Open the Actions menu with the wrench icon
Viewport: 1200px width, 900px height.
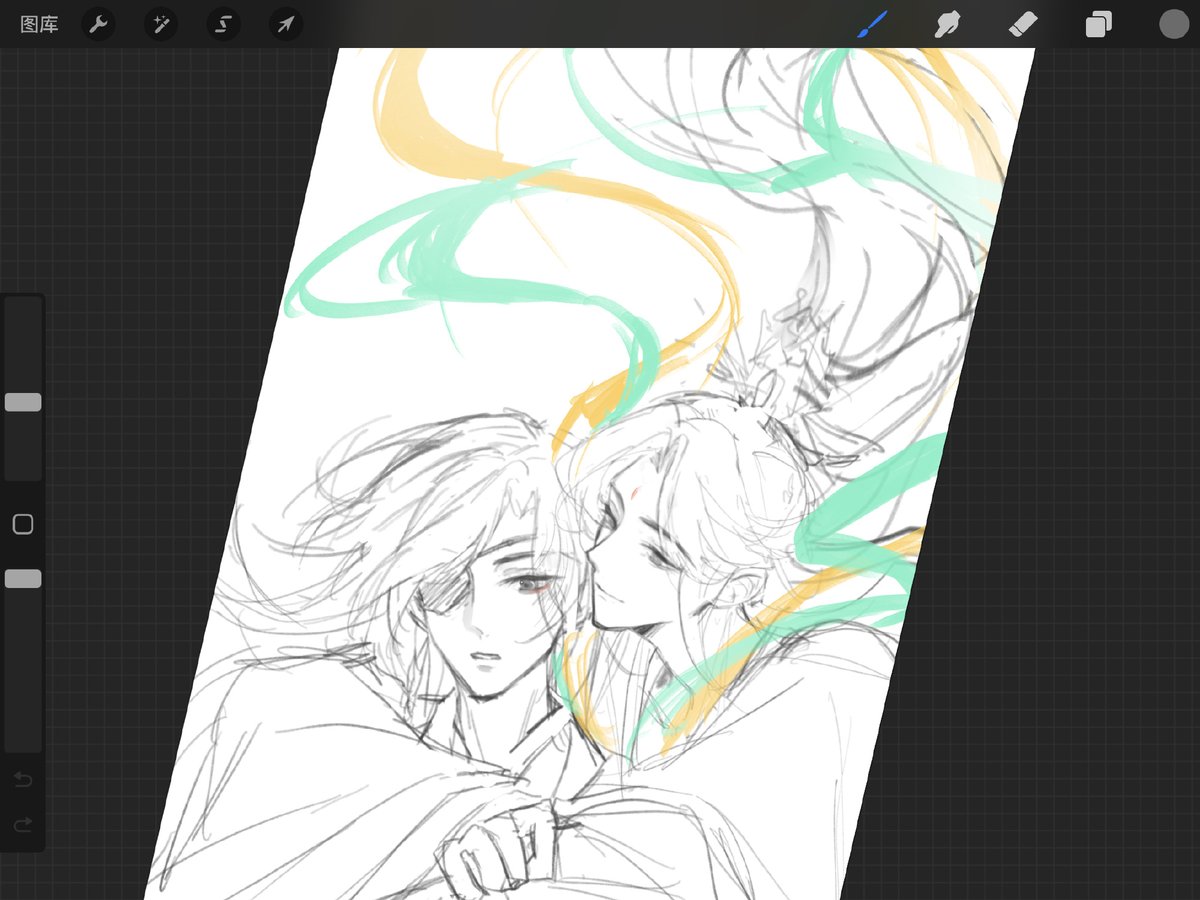pos(98,24)
